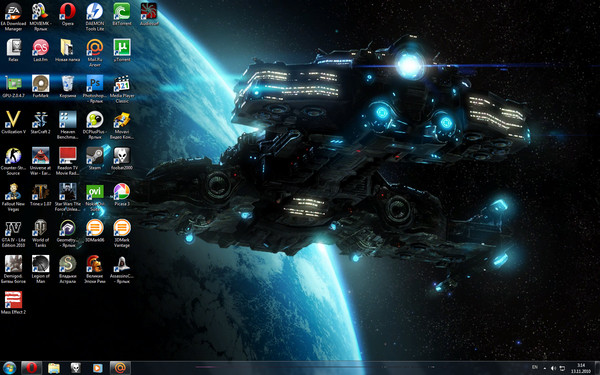Switch to Opera in the taskbar
This screenshot has width=600, height=375.
tap(31, 368)
